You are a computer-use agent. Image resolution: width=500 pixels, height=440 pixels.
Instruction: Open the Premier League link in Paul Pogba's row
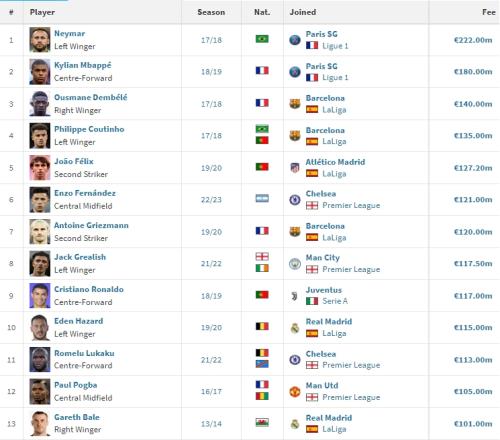tap(351, 397)
